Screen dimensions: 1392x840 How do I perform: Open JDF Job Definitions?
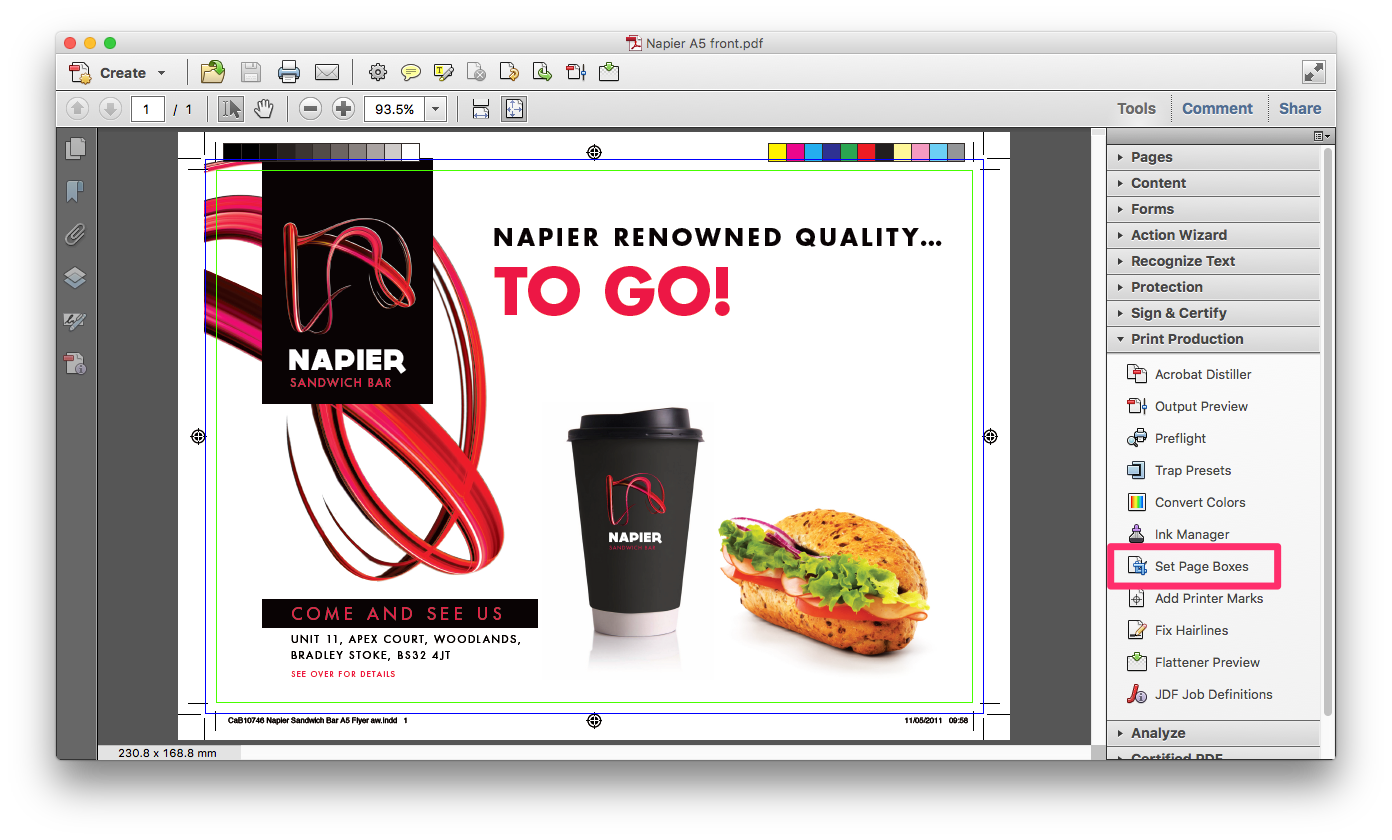1213,694
